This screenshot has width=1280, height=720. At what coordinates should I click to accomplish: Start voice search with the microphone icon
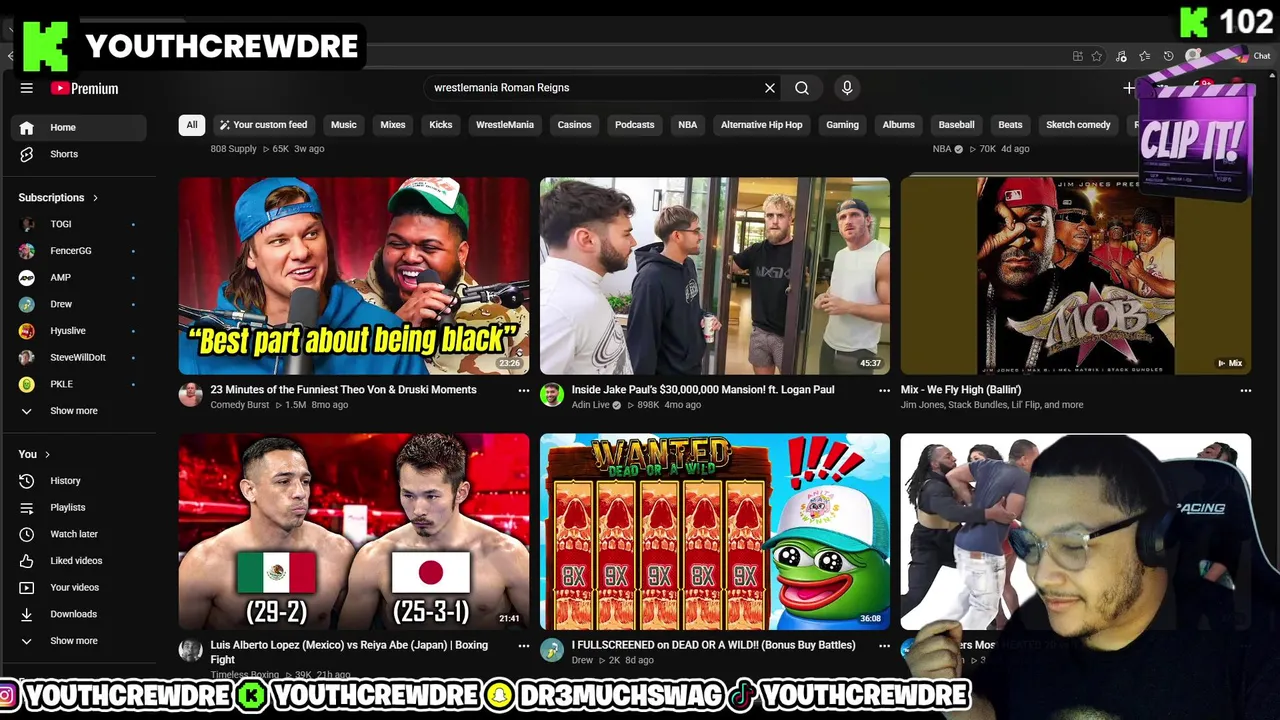pos(847,88)
